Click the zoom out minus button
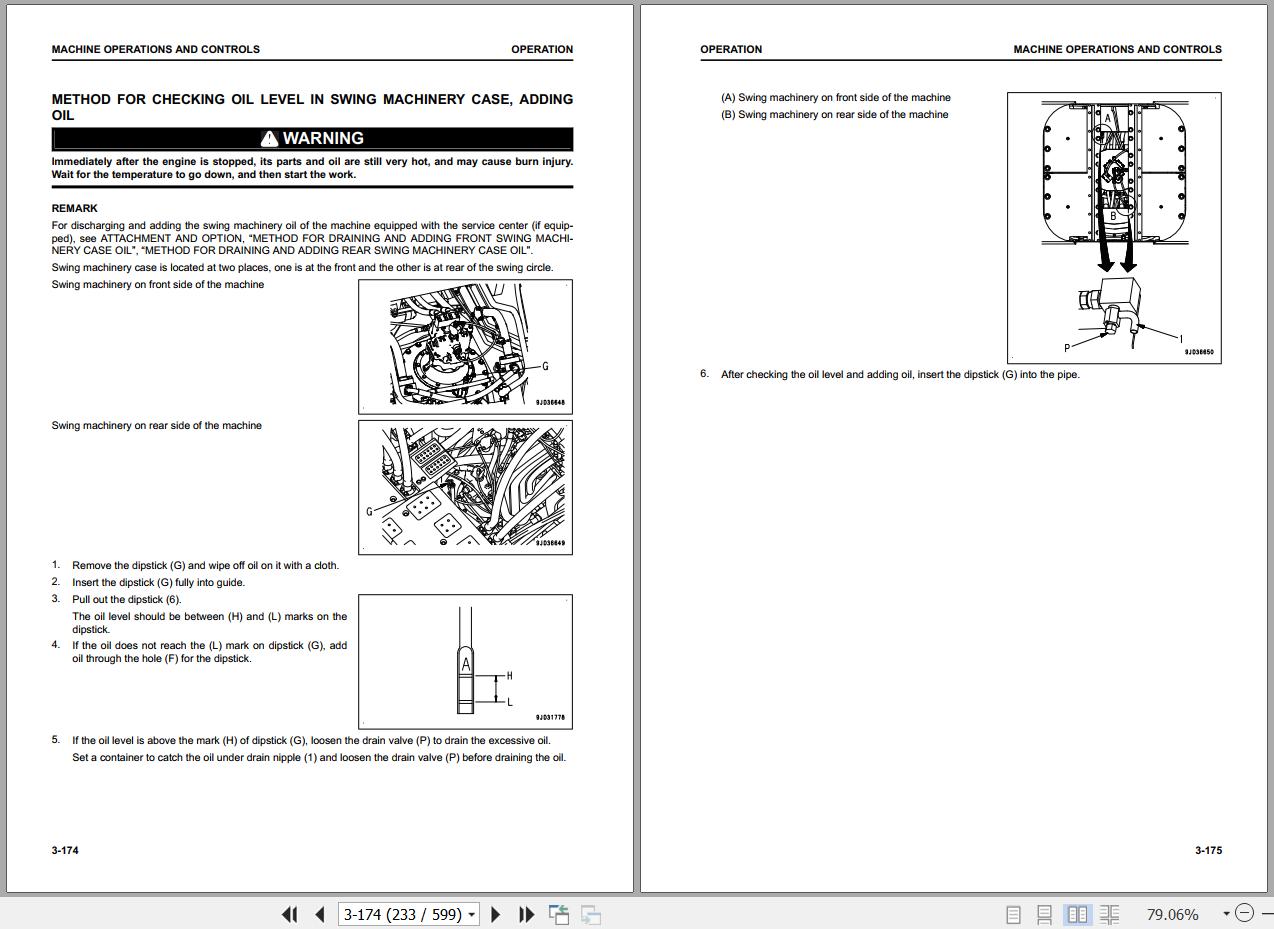Screen dimensions: 1274x929 tap(1244, 913)
